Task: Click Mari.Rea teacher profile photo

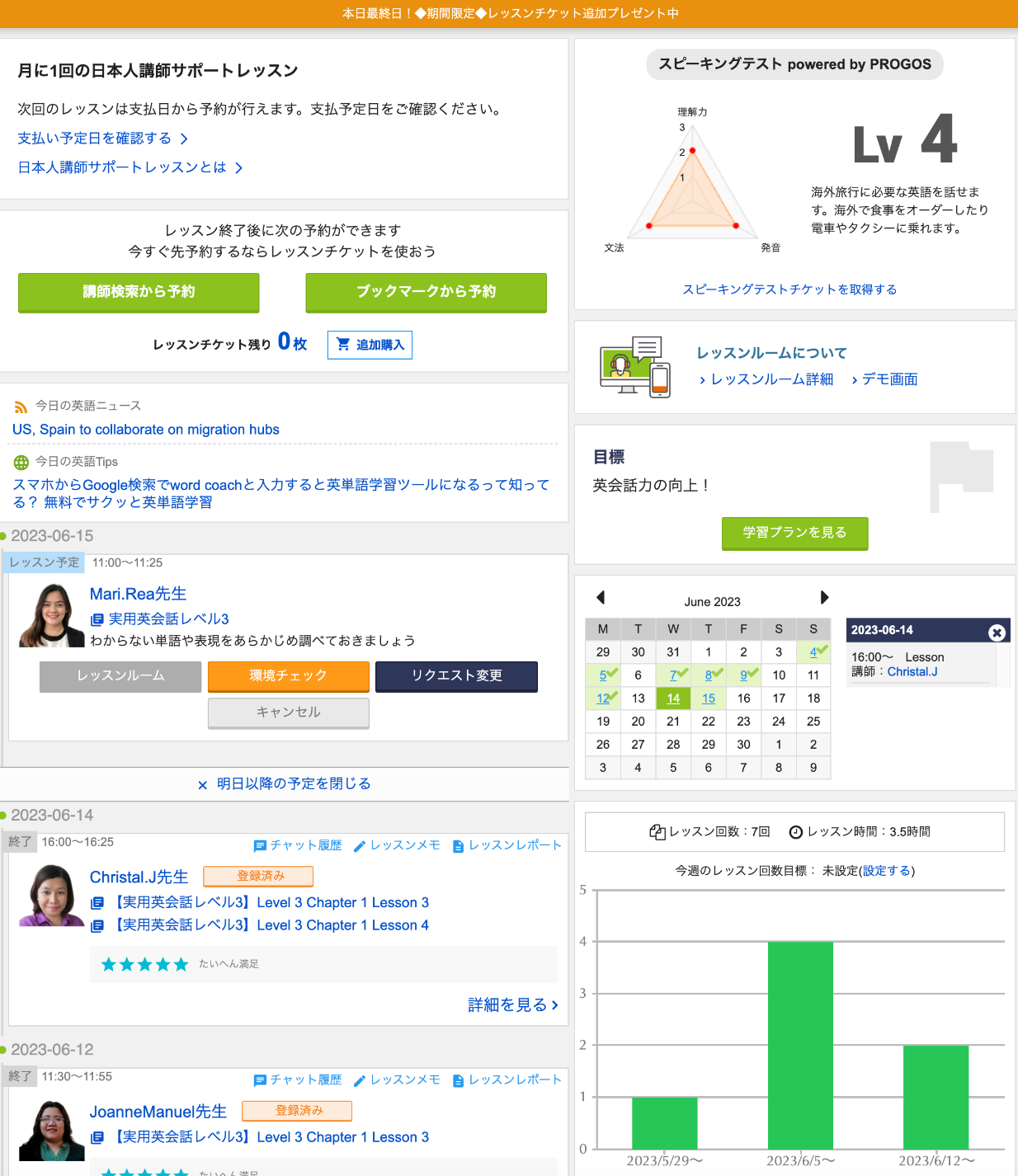Action: [x=51, y=615]
